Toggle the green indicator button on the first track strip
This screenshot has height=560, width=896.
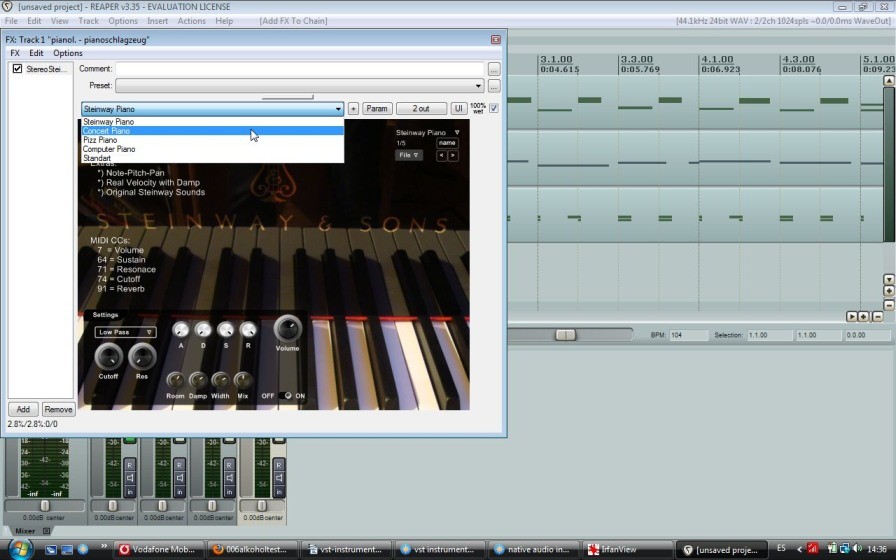130,440
